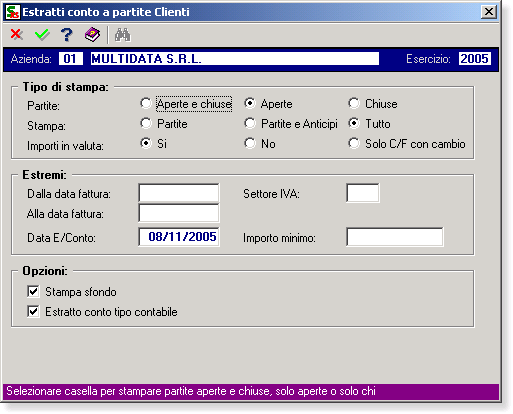Open the purple manual book icon

point(92,35)
